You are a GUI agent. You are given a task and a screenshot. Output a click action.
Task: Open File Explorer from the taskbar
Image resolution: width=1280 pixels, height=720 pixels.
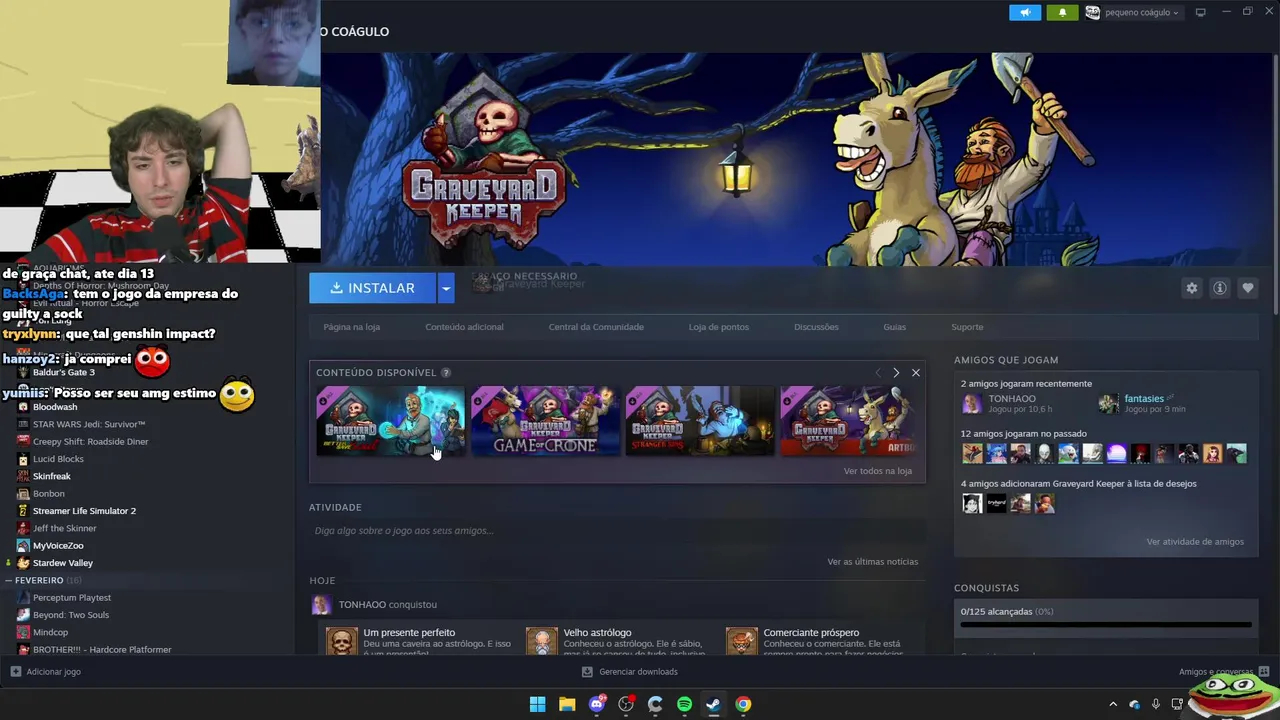(x=567, y=704)
